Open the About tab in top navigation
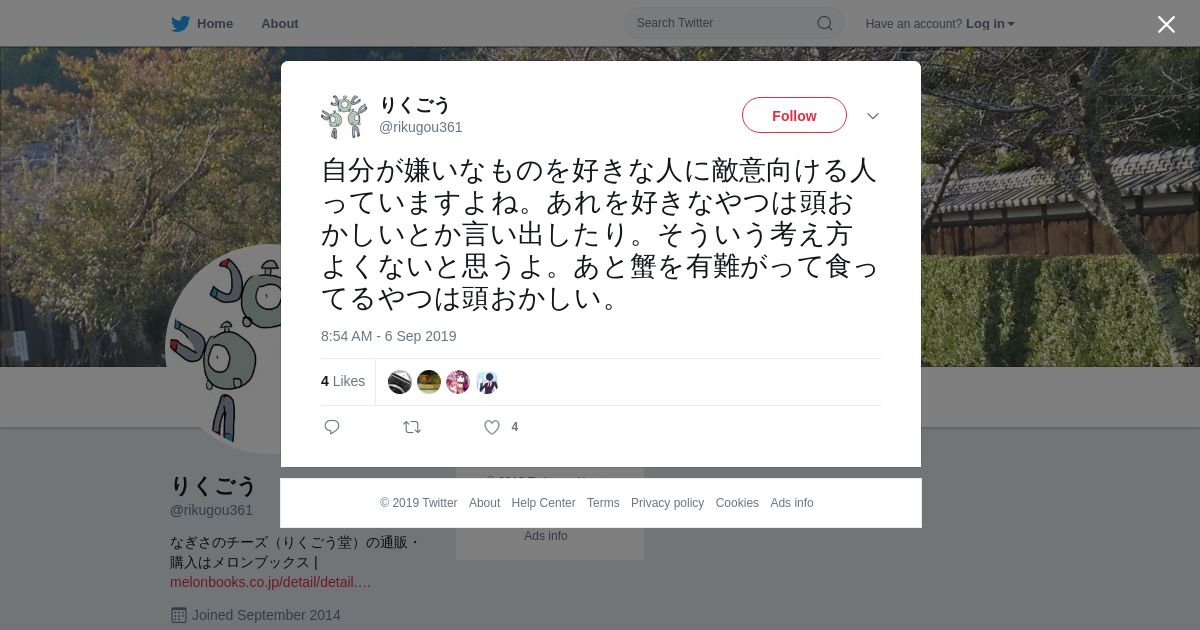 pyautogui.click(x=280, y=24)
